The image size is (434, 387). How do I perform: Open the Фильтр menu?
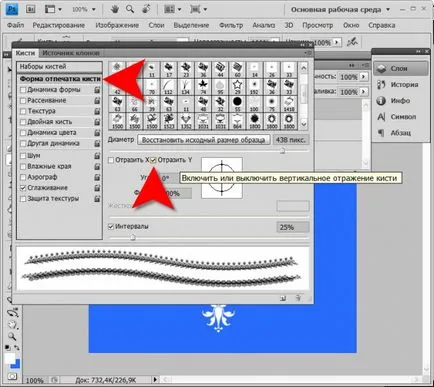click(x=231, y=25)
